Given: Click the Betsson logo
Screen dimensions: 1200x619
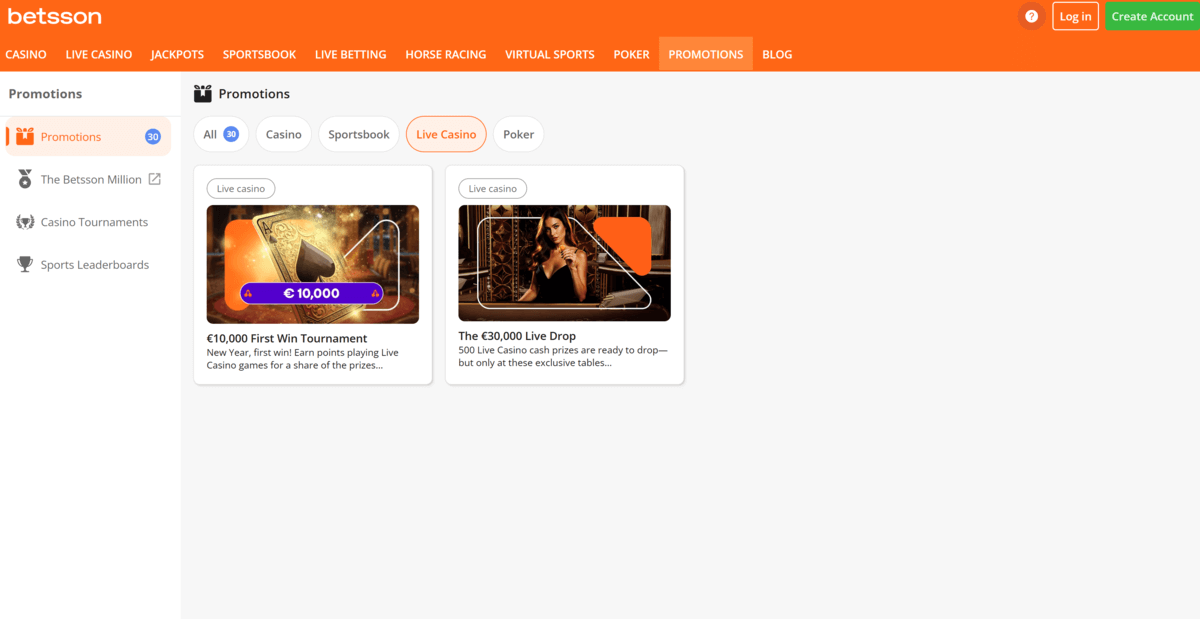Looking at the screenshot, I should tap(54, 16).
